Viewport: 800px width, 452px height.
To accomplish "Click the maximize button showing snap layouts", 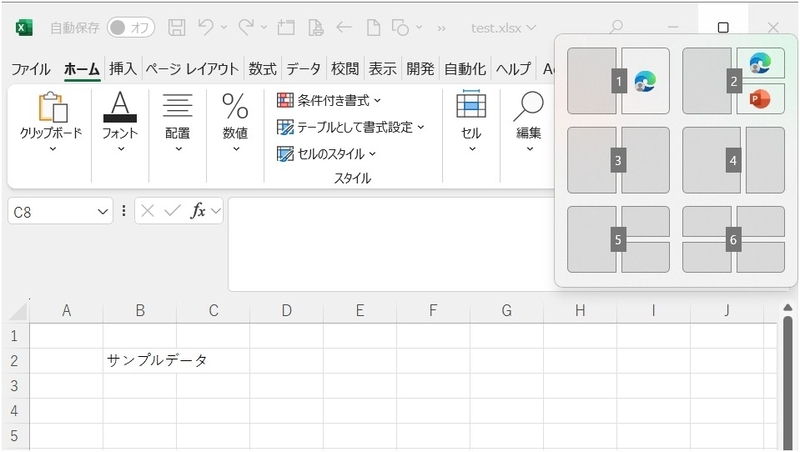I will (723, 28).
